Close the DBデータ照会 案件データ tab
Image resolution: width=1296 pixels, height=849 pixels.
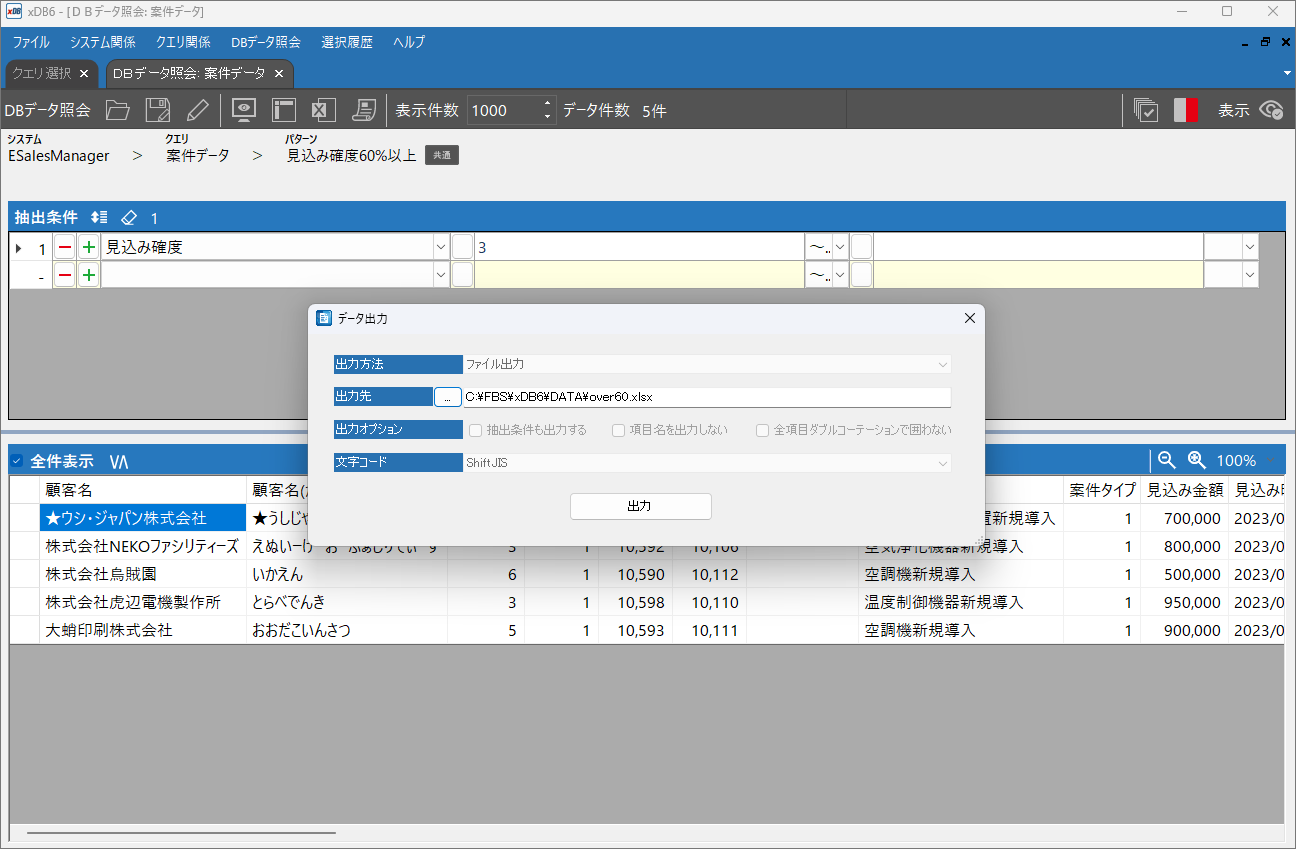tap(279, 73)
